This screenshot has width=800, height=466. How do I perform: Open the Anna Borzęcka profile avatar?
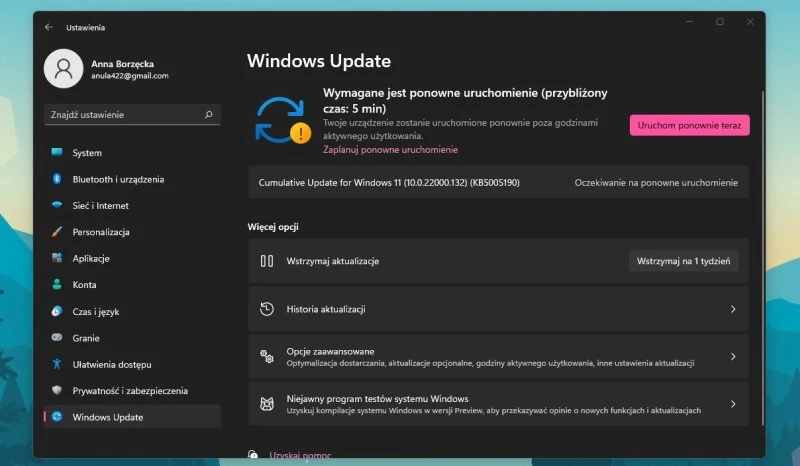[64, 68]
